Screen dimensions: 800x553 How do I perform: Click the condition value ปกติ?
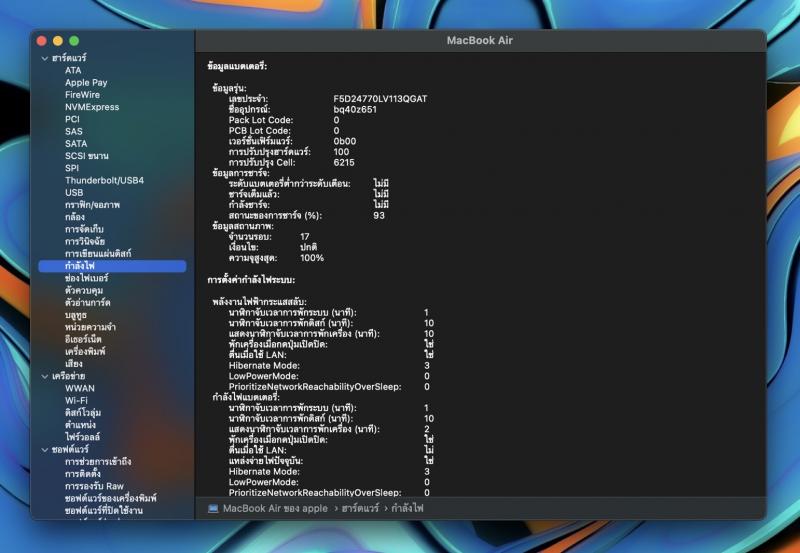coord(309,247)
